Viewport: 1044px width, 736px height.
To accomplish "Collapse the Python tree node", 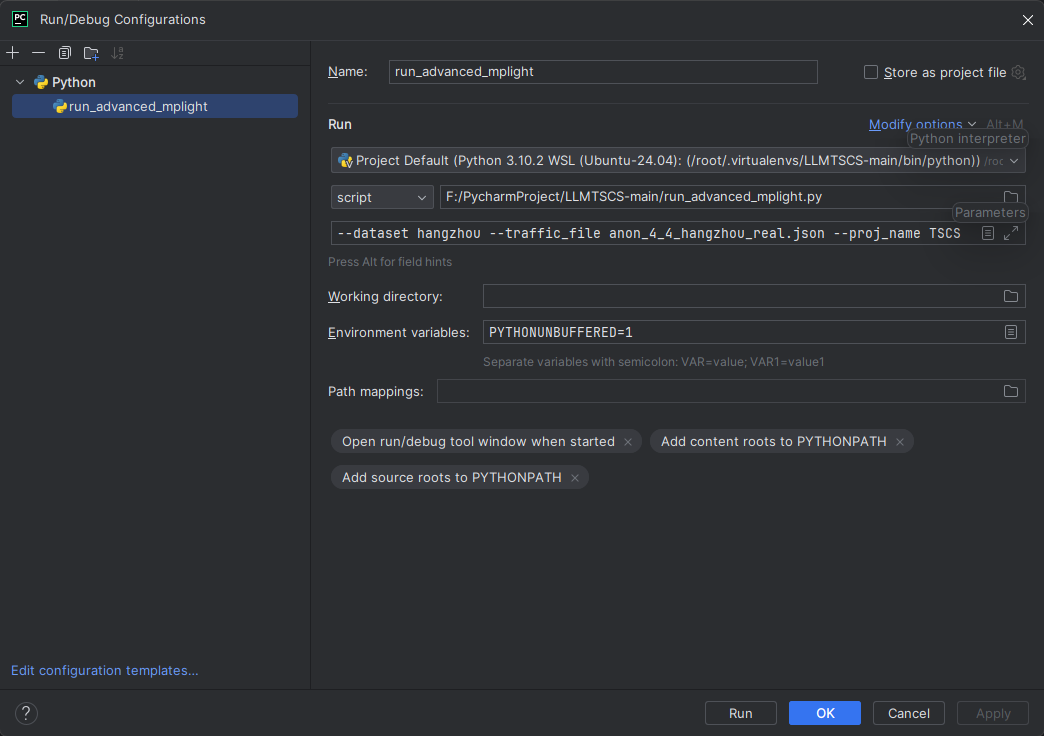I will pyautogui.click(x=20, y=82).
